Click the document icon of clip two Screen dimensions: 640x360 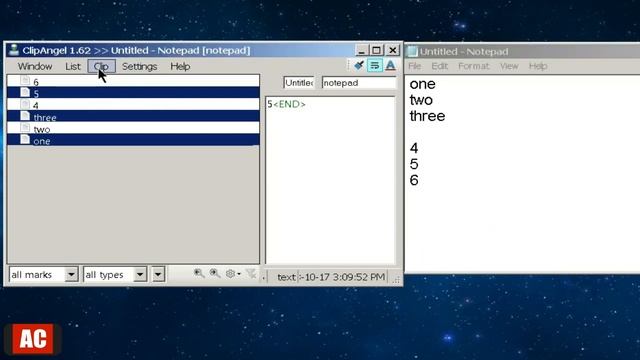tap(25, 128)
